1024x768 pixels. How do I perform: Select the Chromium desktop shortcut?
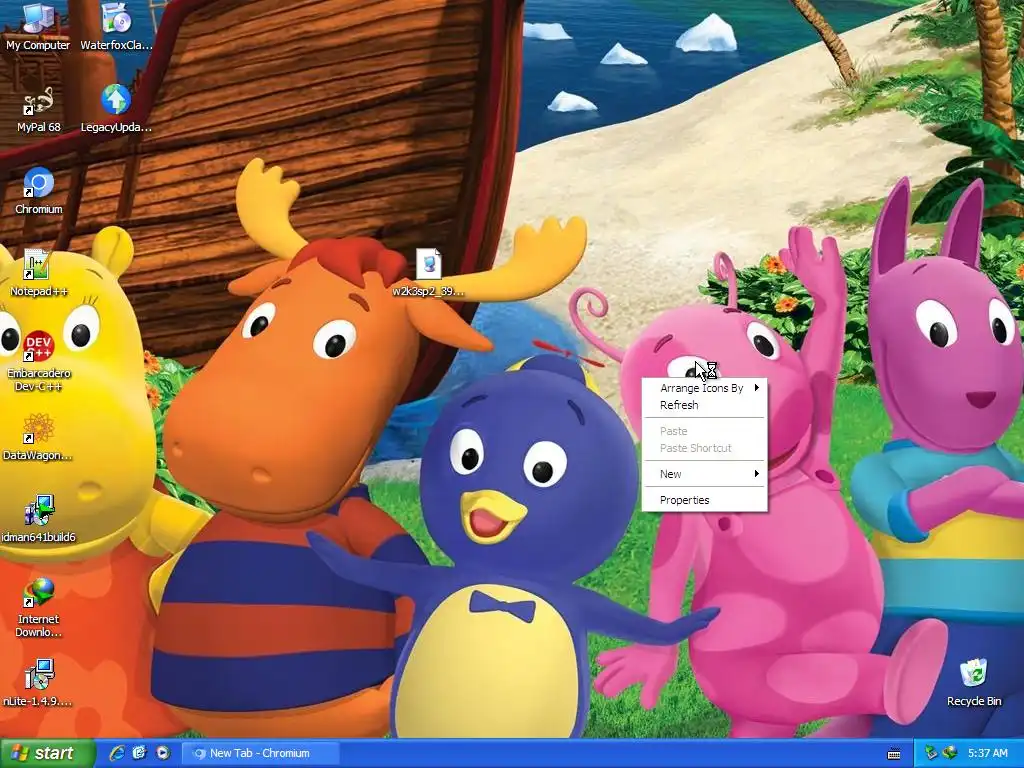pyautogui.click(x=38, y=191)
